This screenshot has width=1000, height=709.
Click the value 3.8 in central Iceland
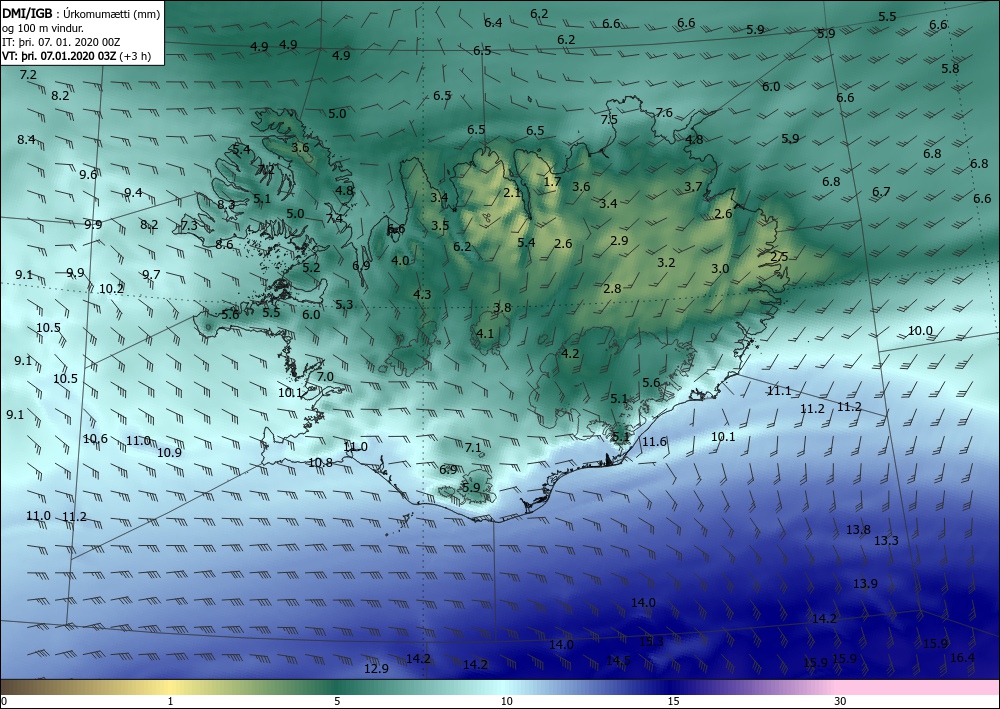click(502, 307)
